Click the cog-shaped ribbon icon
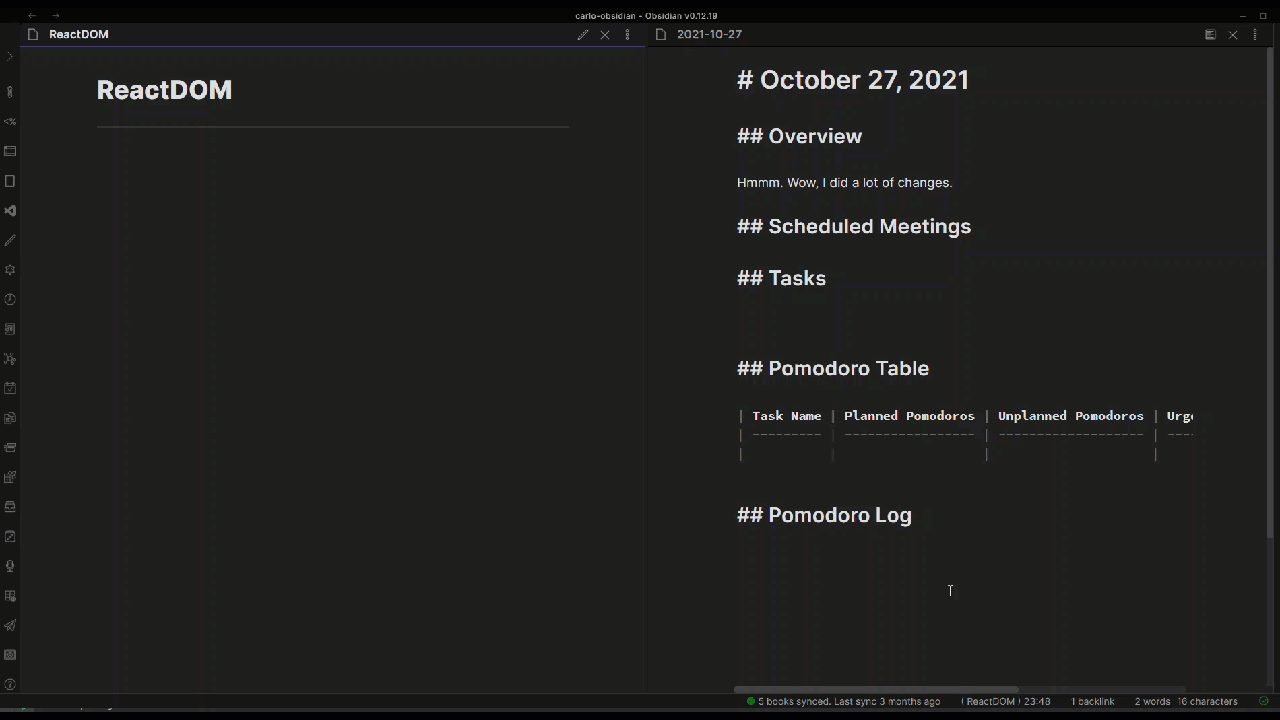 tap(10, 270)
